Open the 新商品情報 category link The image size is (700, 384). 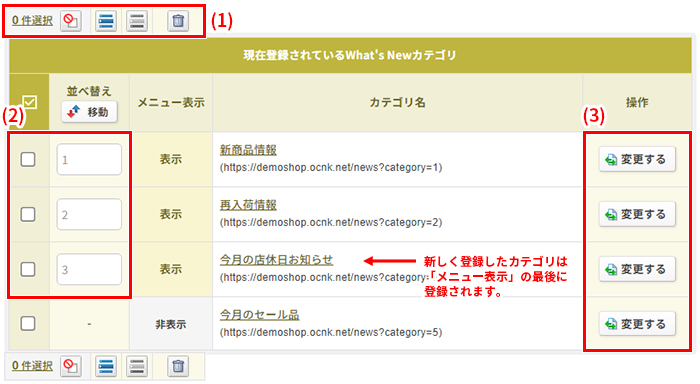coord(248,150)
